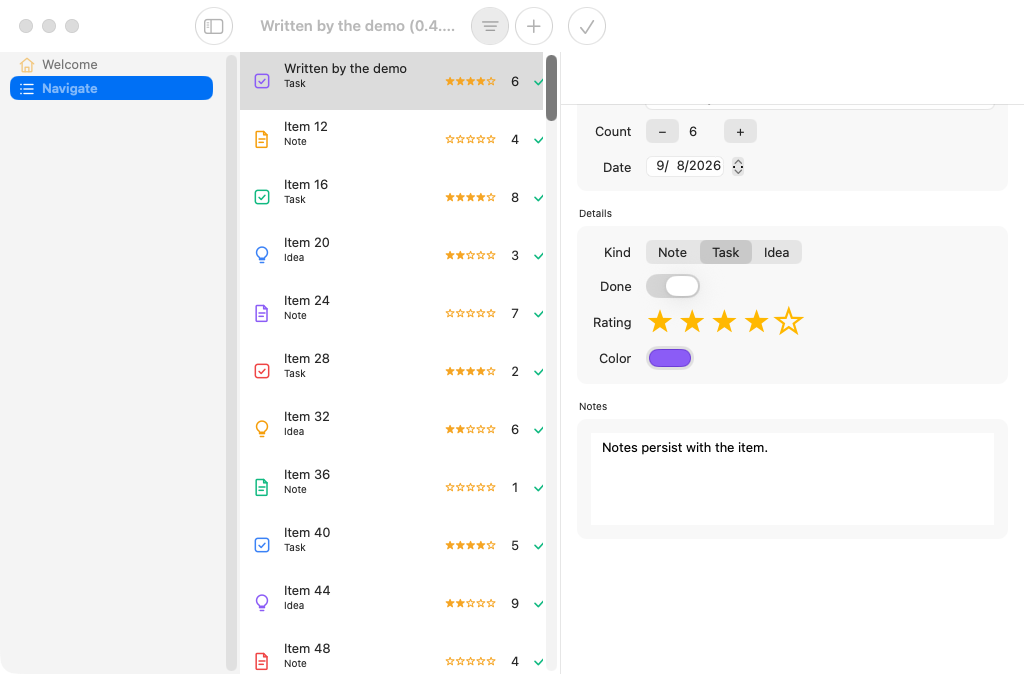Click the window title Written by the demo
The image size is (1024, 674).
coord(357,26)
